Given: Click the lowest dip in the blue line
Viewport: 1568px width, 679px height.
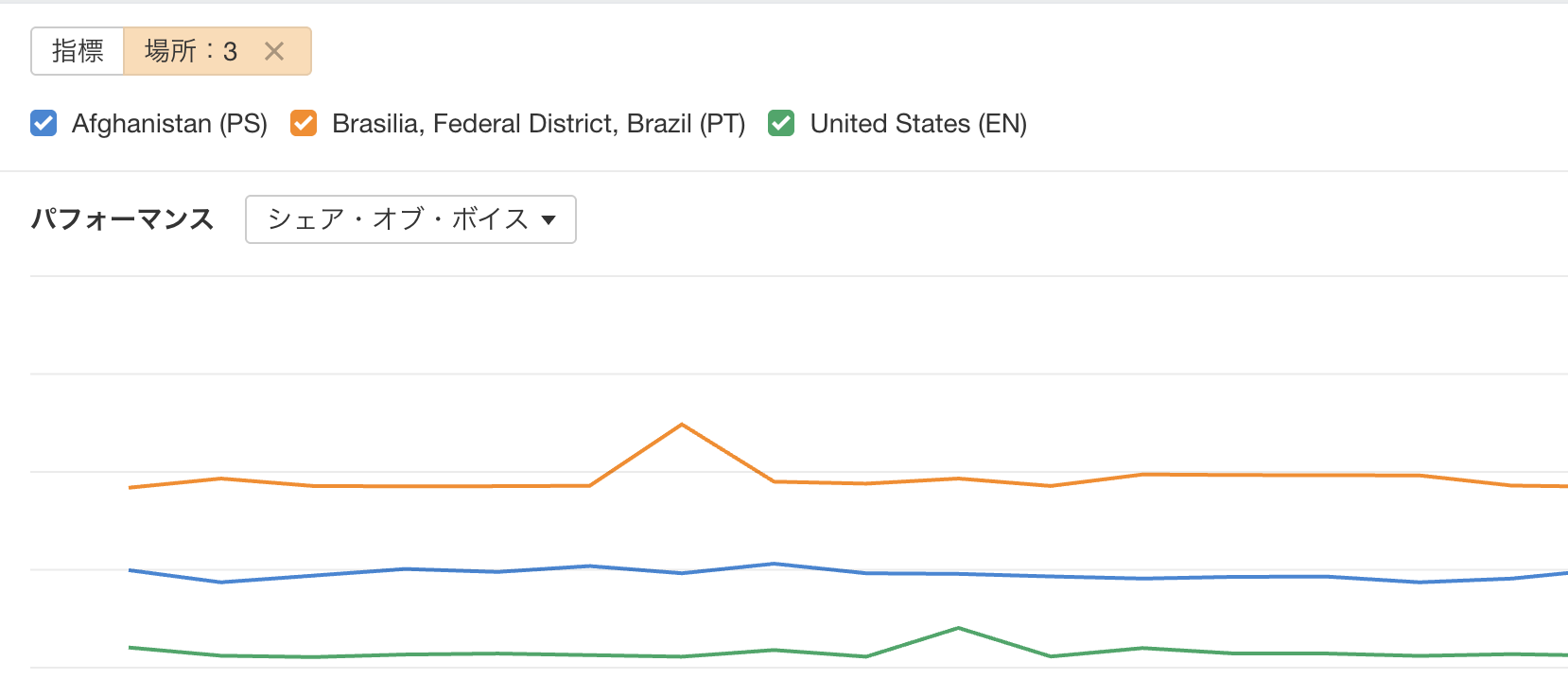Looking at the screenshot, I should pyautogui.click(x=221, y=583).
